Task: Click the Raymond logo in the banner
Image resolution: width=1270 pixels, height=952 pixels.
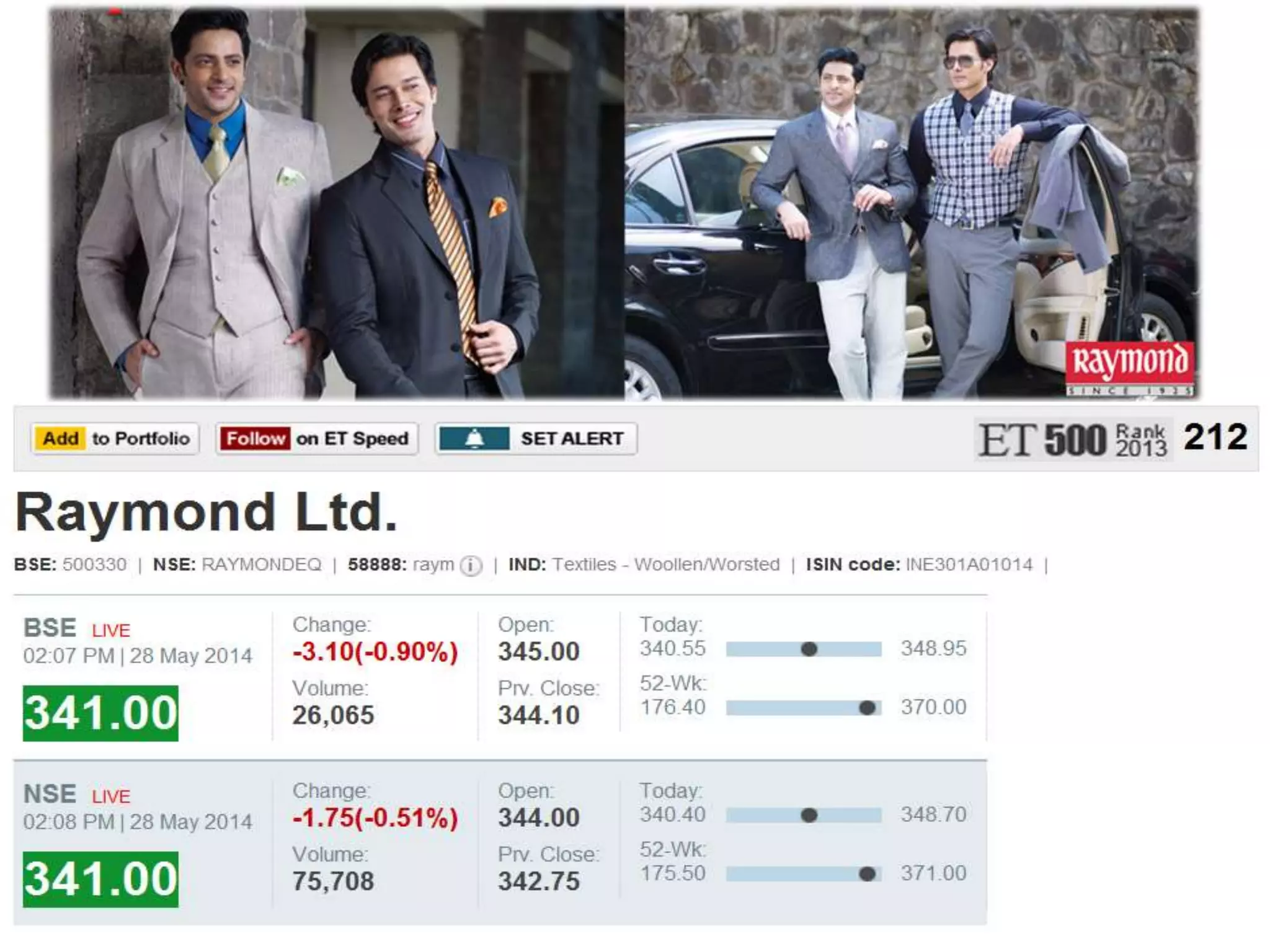Action: 1130,366
